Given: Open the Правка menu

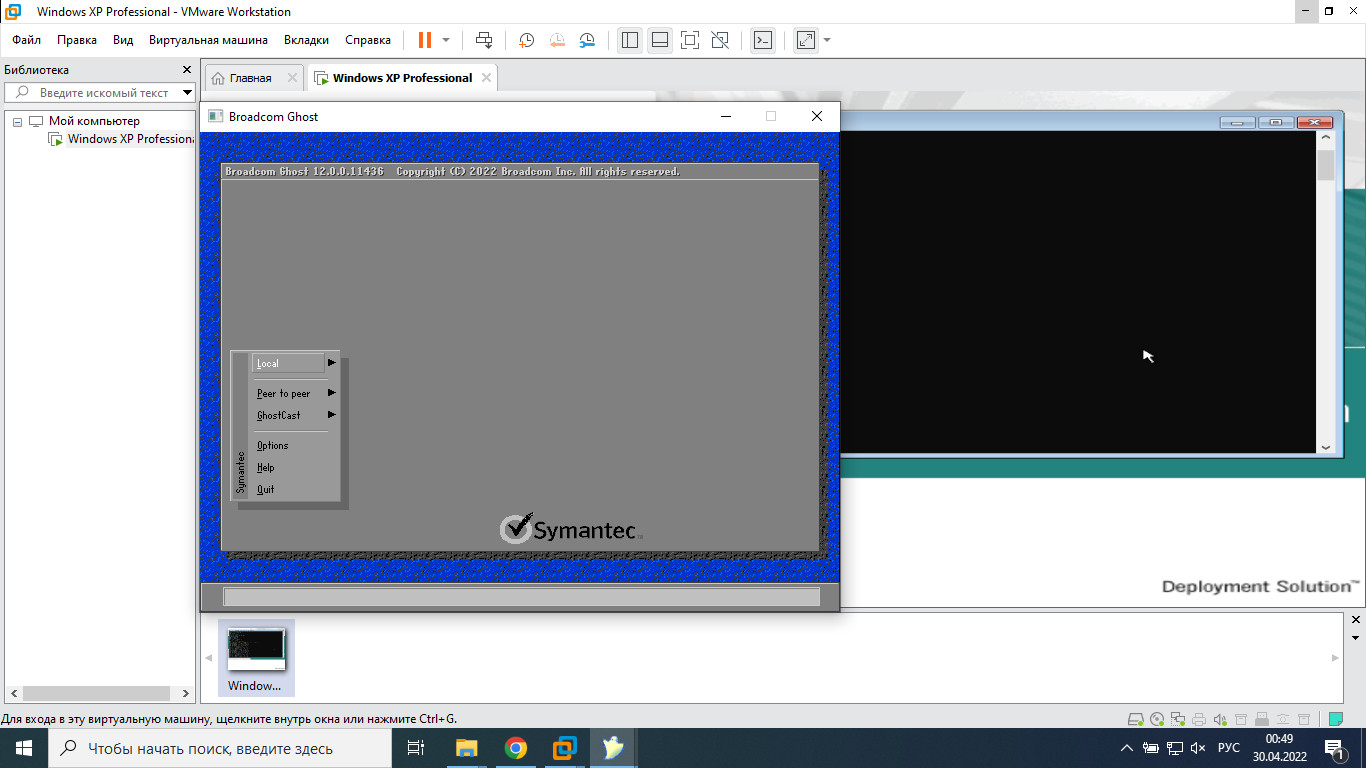Looking at the screenshot, I should 77,40.
